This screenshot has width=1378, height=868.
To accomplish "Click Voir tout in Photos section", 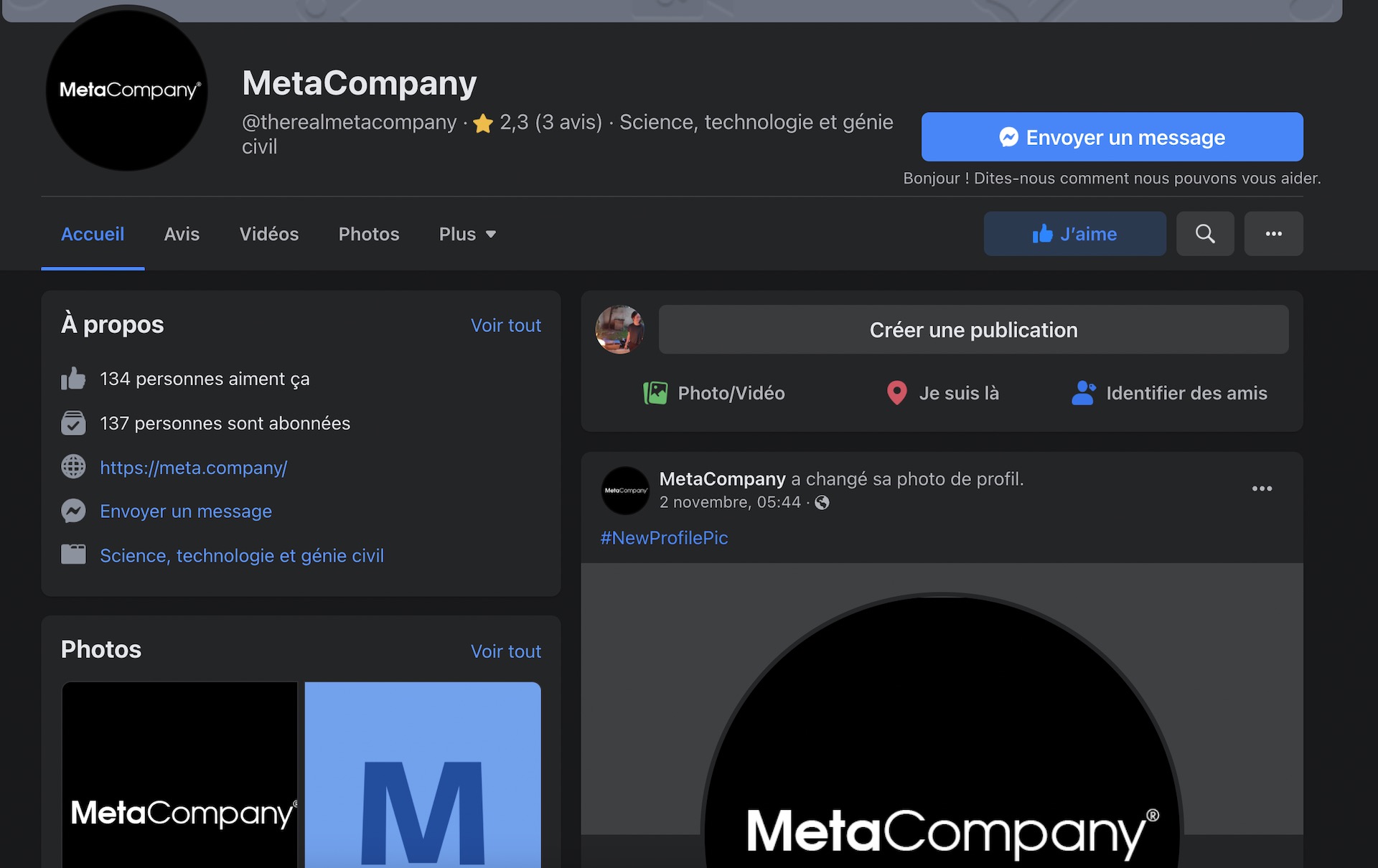I will [506, 651].
